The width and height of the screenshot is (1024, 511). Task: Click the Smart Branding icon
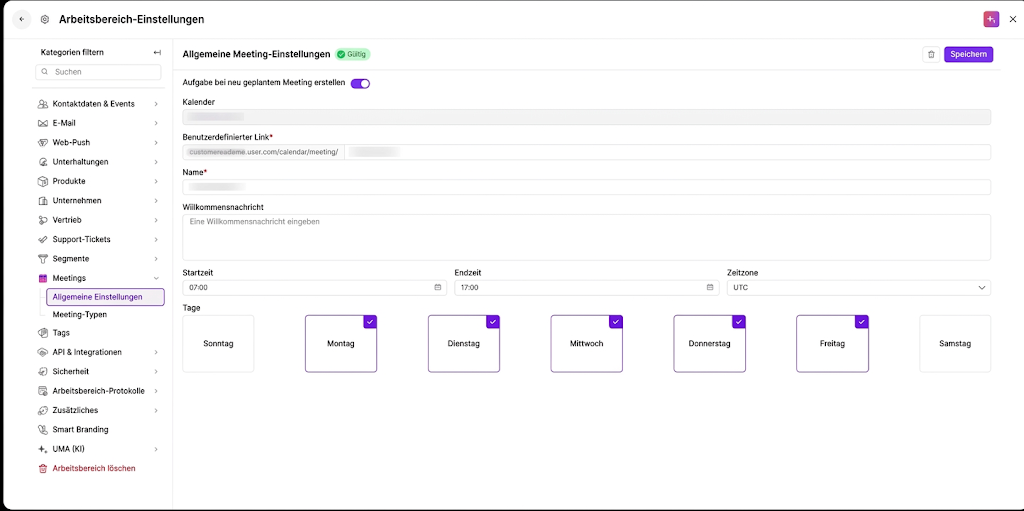[x=43, y=429]
